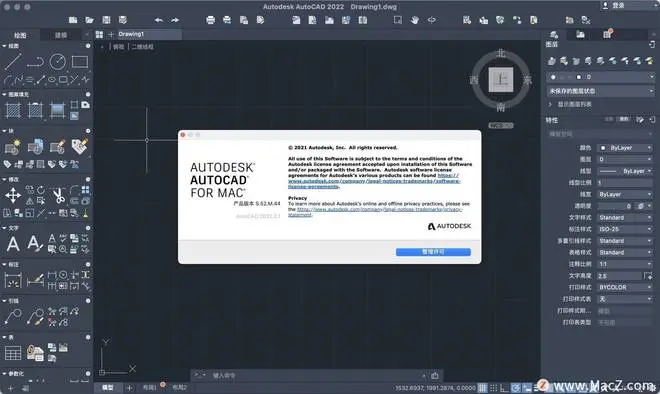660x394 pixels.
Task: Select the Rectangle tool in the Draw panel
Action: (x=80, y=62)
